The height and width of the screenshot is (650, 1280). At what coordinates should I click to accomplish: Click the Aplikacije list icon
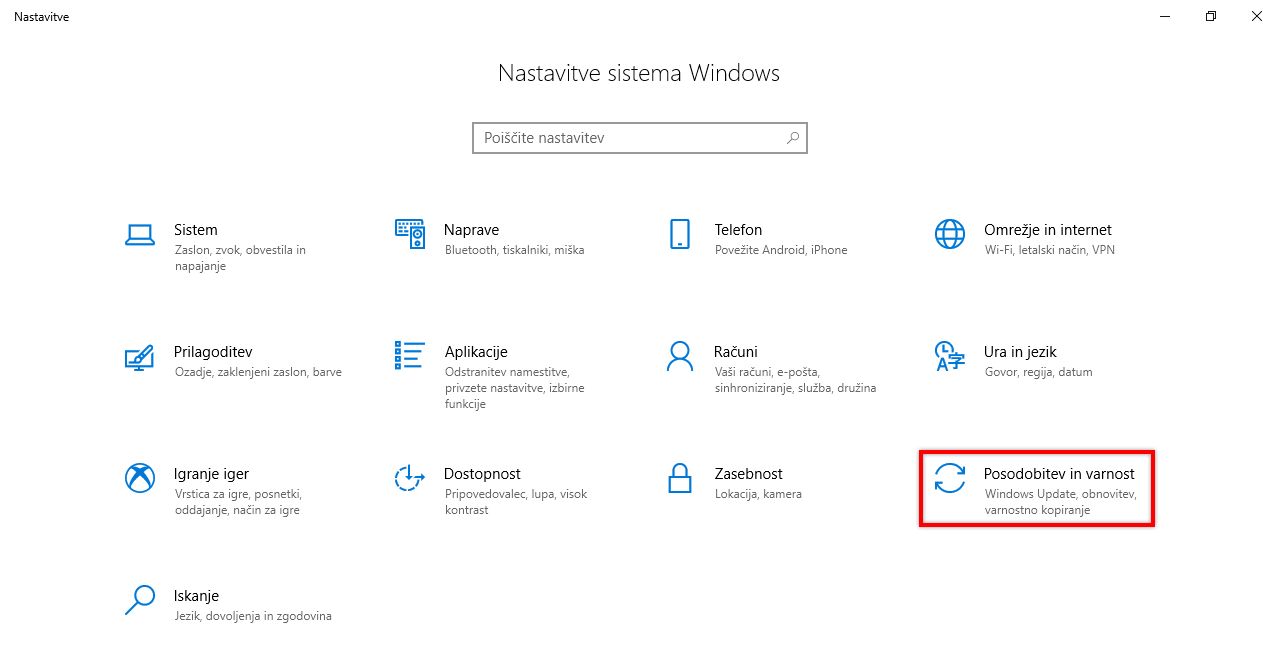click(x=410, y=355)
